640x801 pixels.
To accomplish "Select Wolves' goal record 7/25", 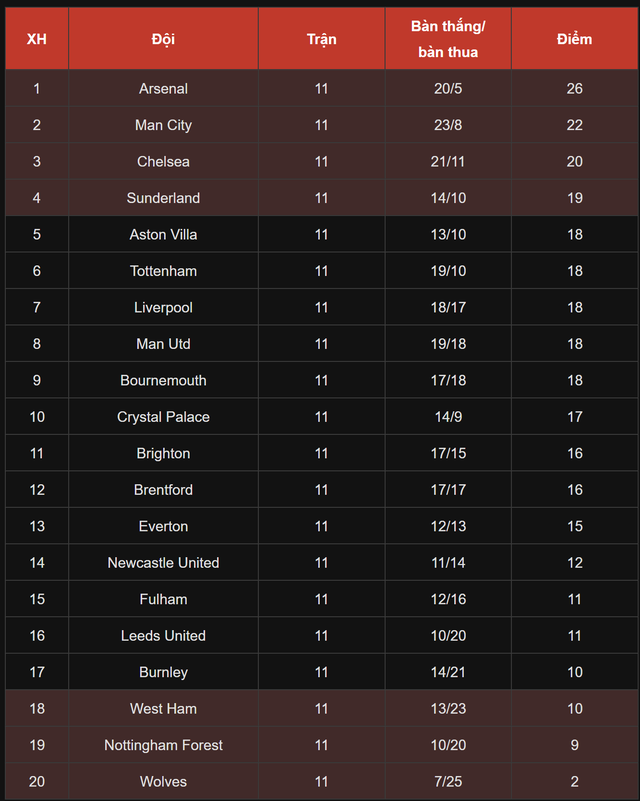I will pyautogui.click(x=448, y=782).
